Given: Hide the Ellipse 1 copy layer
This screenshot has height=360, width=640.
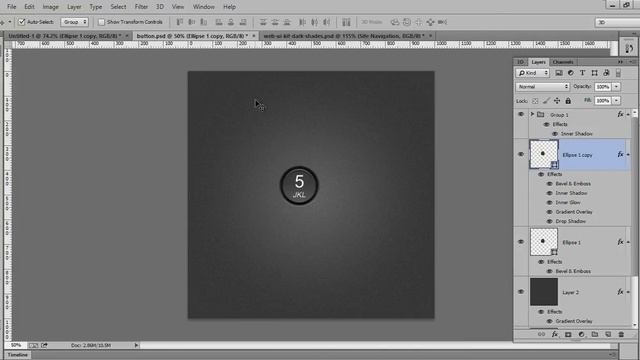Looking at the screenshot, I should [521, 154].
